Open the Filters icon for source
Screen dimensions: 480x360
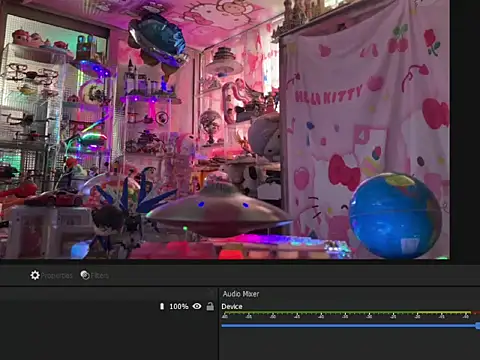pos(85,275)
